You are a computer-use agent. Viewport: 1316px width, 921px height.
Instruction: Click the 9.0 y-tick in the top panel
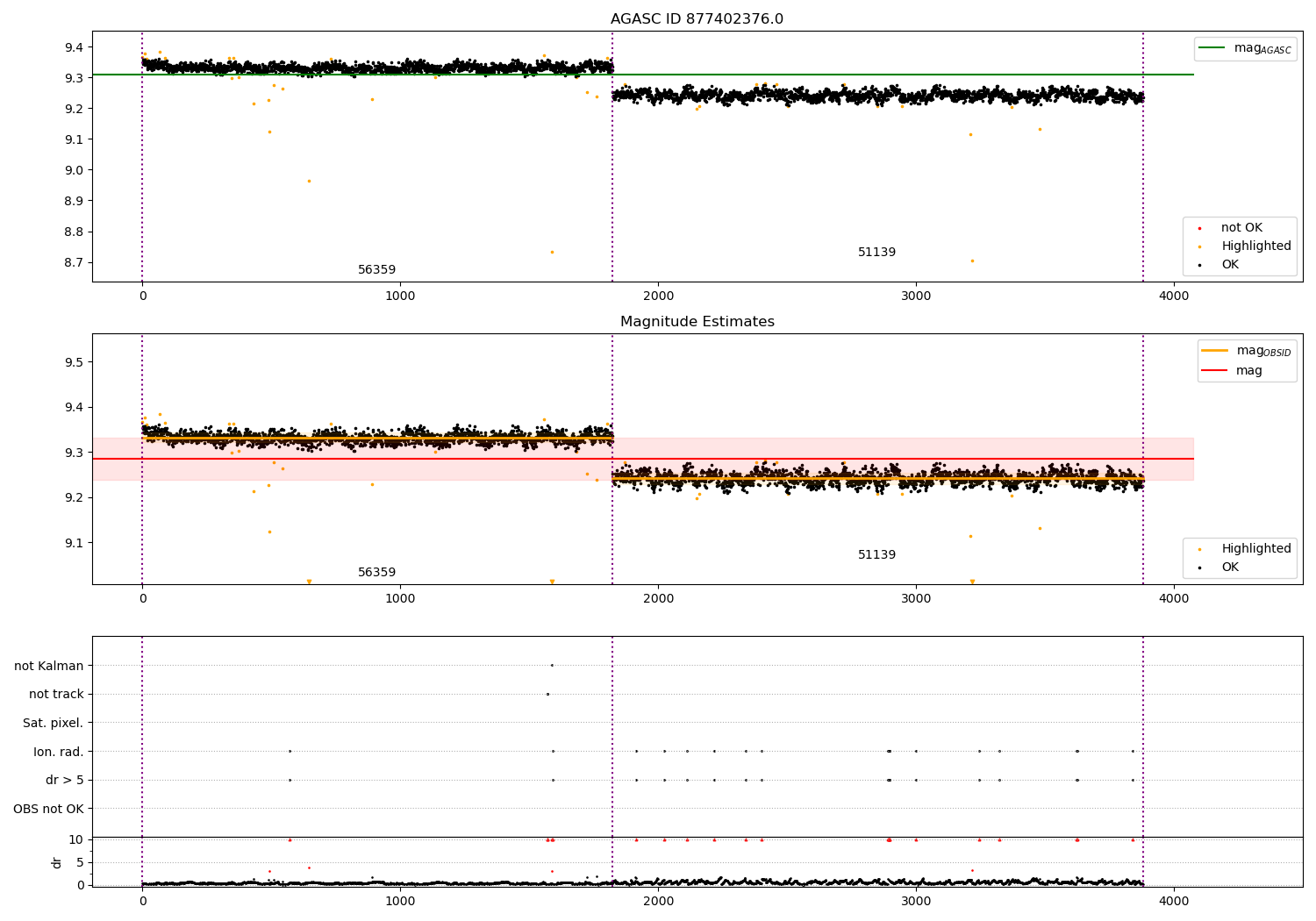pyautogui.click(x=73, y=170)
